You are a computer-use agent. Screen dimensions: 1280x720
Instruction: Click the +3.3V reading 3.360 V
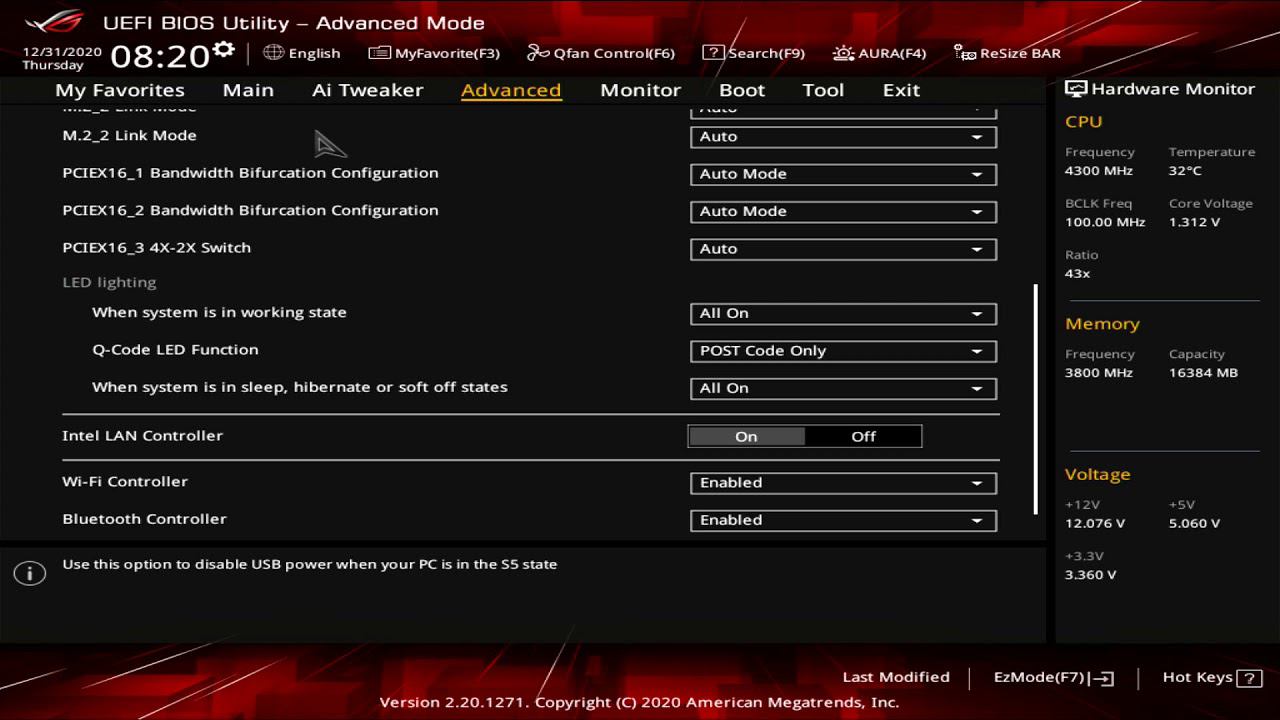pyautogui.click(x=1091, y=575)
